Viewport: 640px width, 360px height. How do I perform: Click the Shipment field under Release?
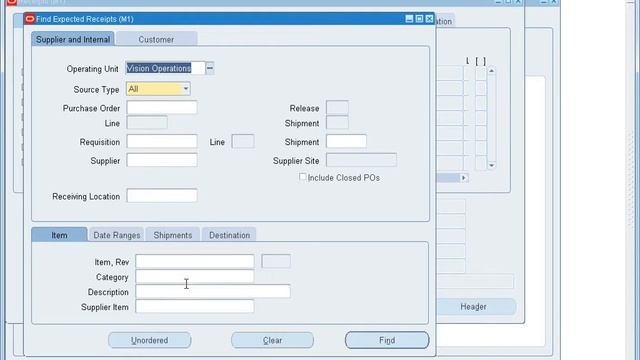pyautogui.click(x=337, y=123)
